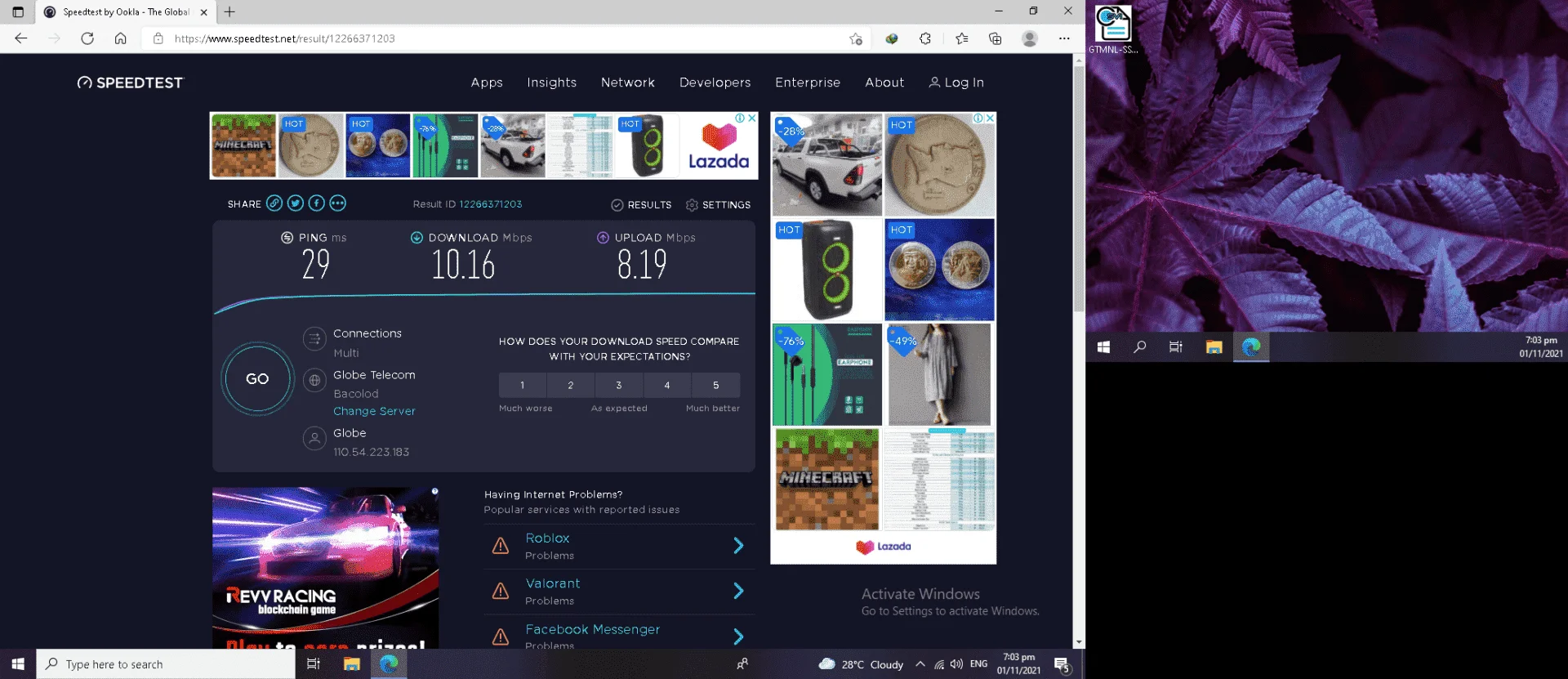
Task: Go back in the browser
Action: coord(21,38)
